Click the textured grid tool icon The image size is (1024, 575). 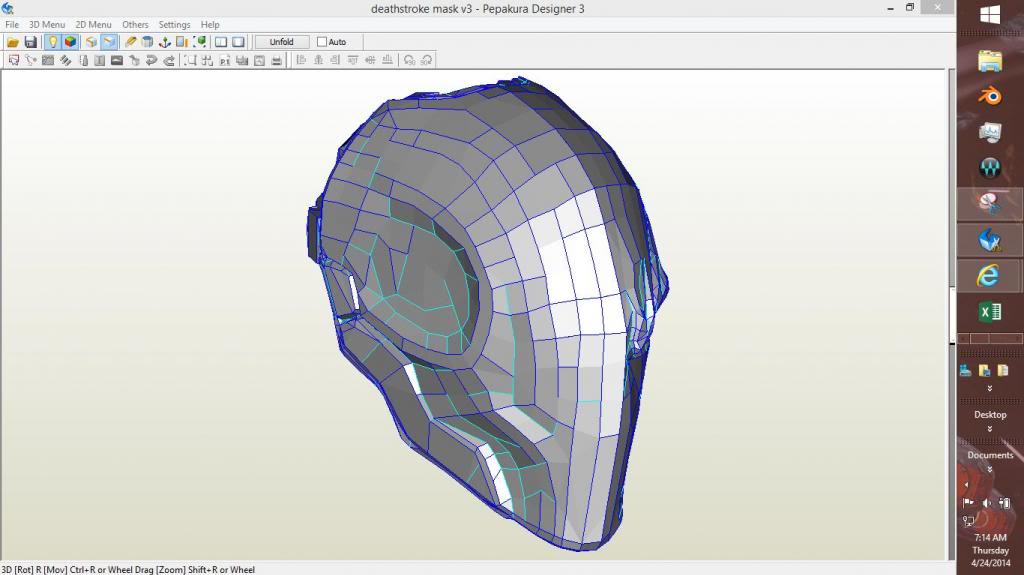coord(48,60)
